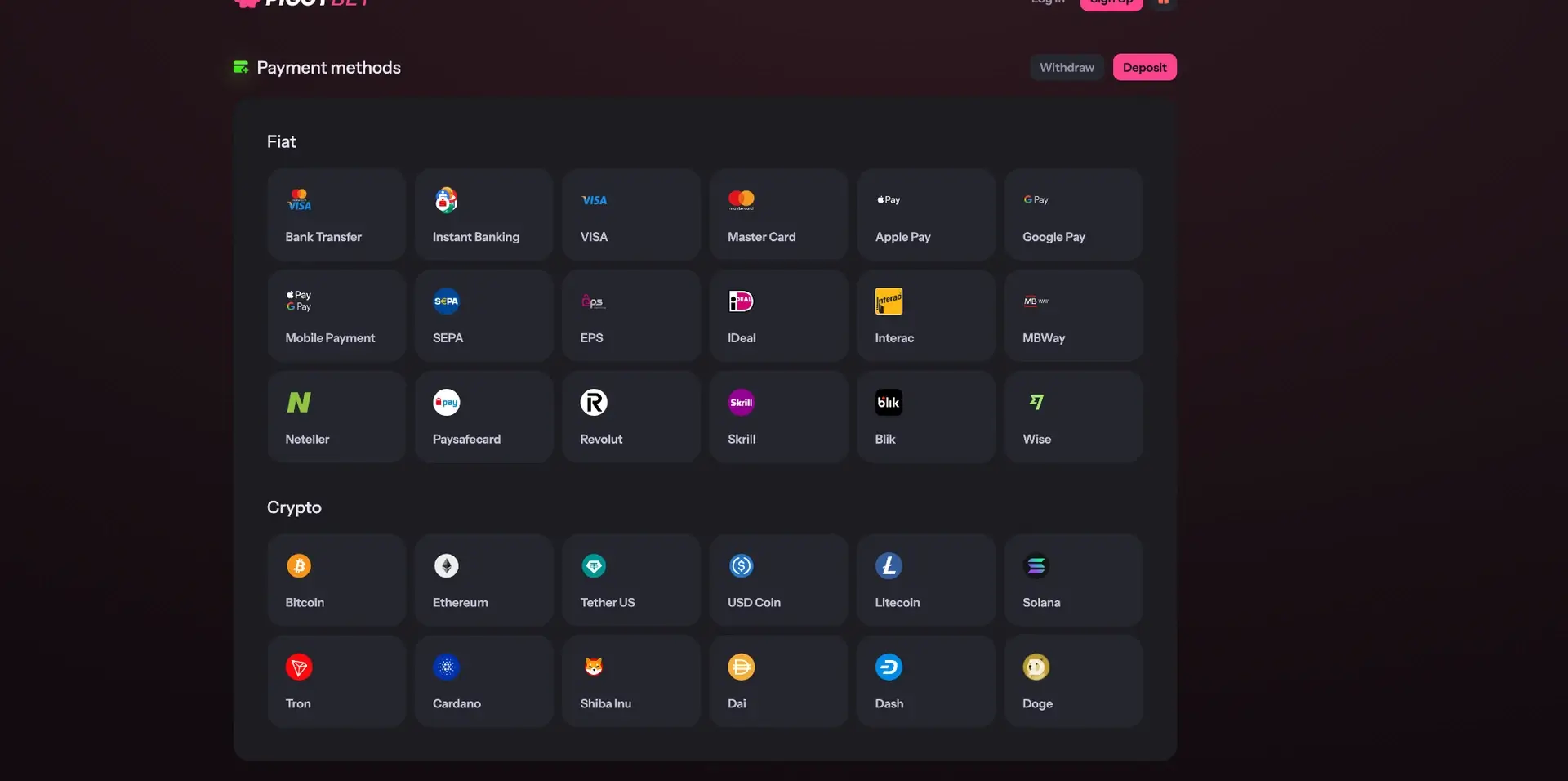Click the Master Card label
Screen dimensions: 1568x781
coord(761,237)
